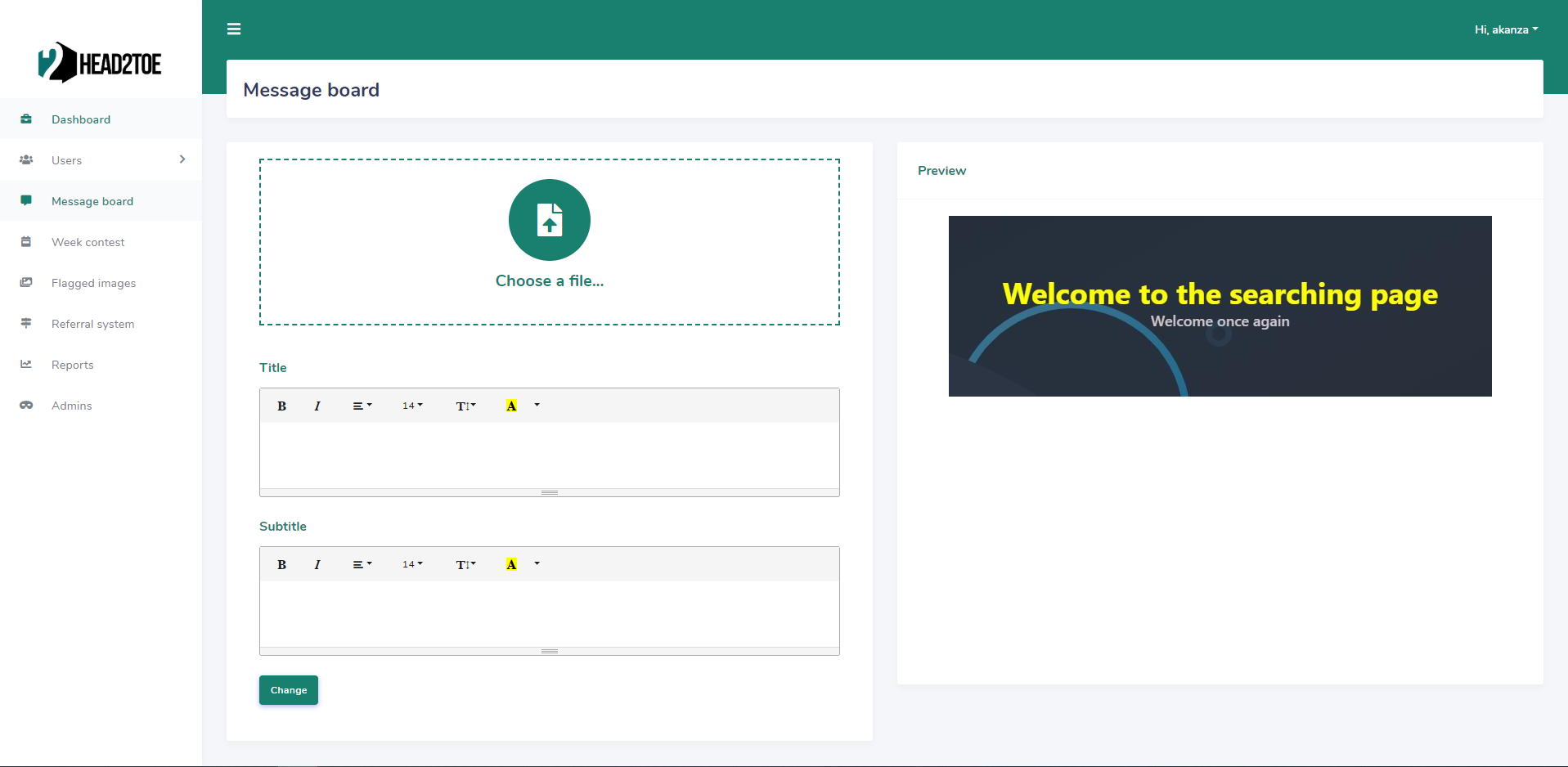Open font size 14 dropdown in Title editor
The width and height of the screenshot is (1568, 767).
tap(412, 406)
